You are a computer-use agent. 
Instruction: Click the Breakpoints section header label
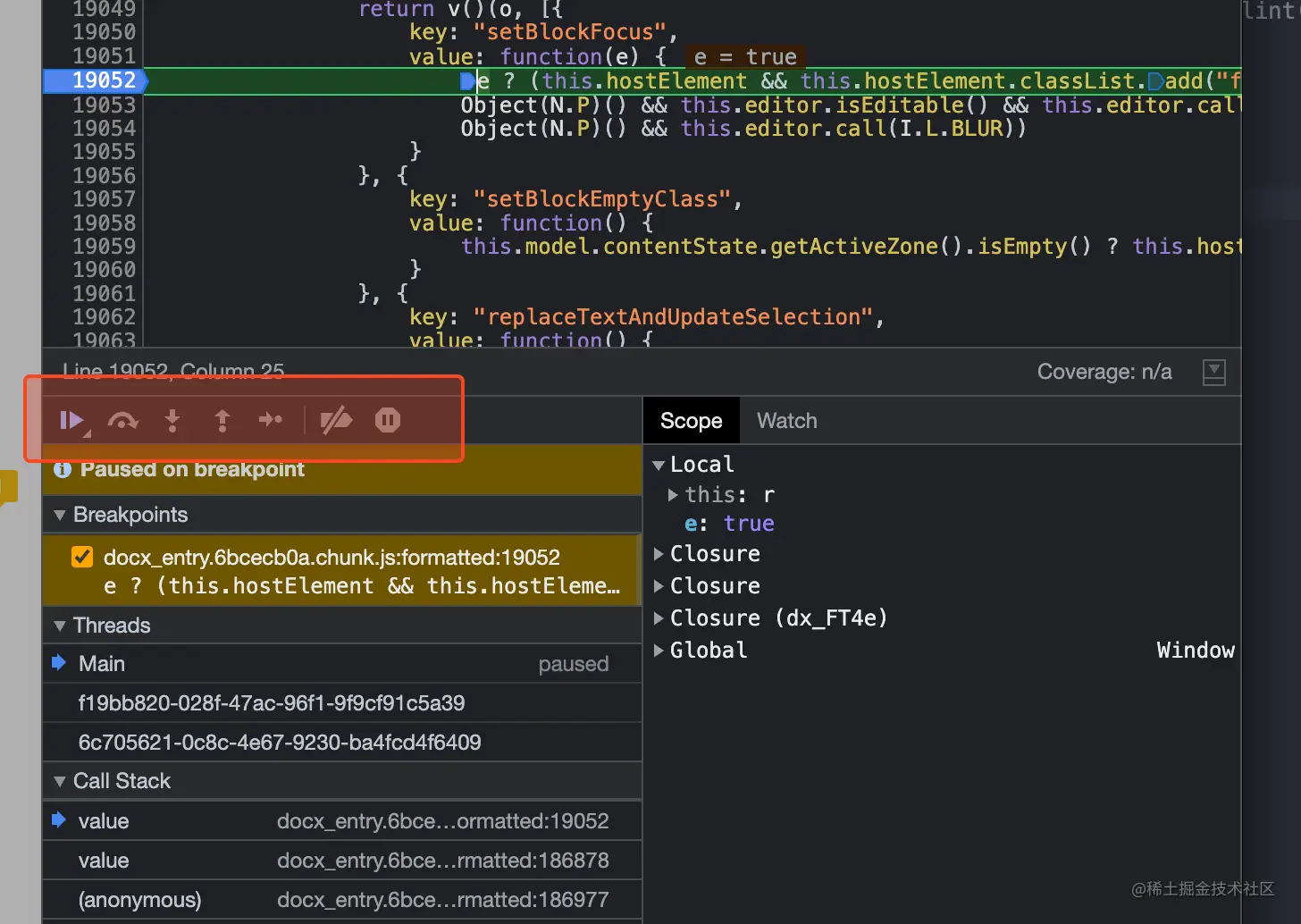coord(130,515)
